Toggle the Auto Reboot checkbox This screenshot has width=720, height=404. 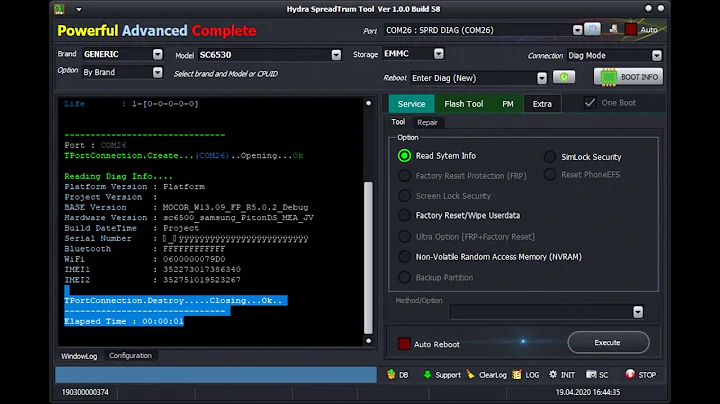(404, 344)
